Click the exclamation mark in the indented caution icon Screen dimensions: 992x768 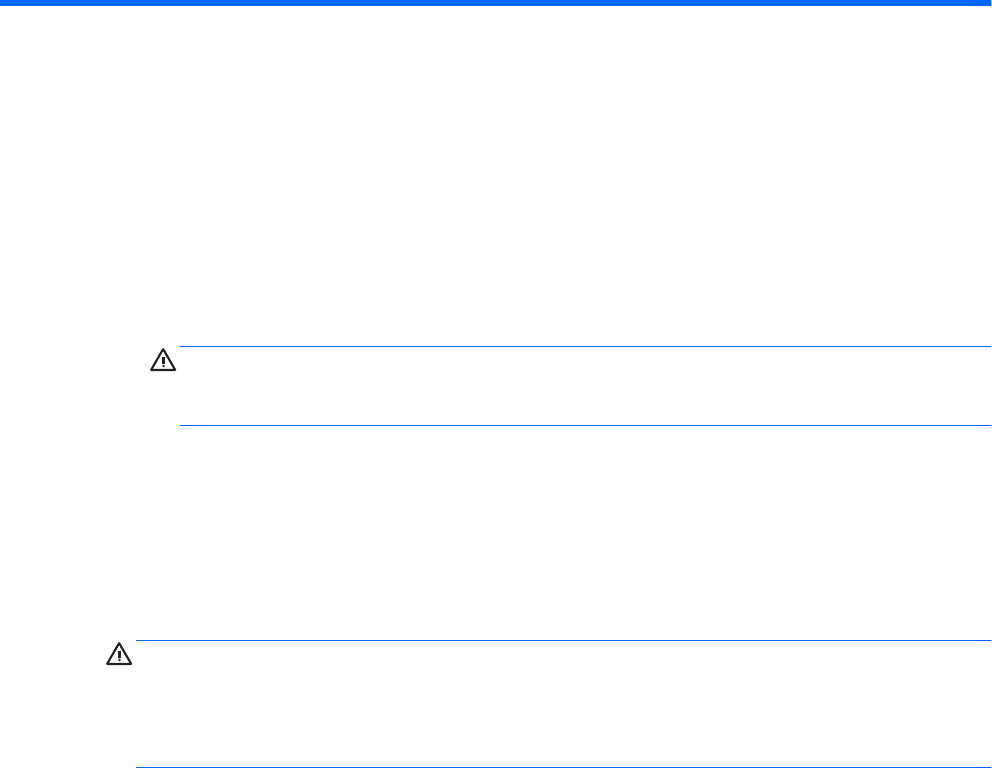162,360
